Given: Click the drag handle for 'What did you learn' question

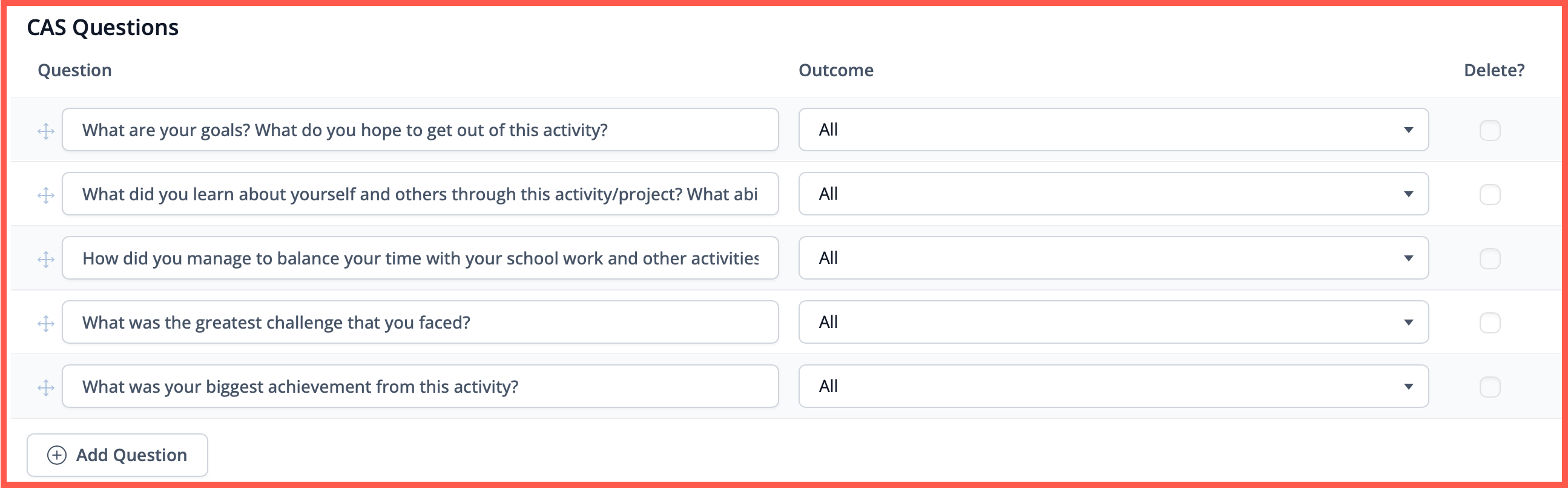Looking at the screenshot, I should point(45,195).
